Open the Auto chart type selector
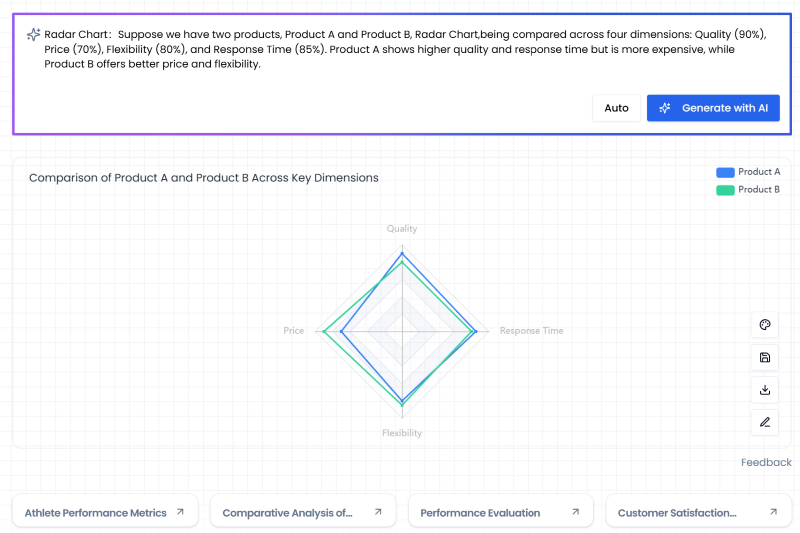 point(616,108)
